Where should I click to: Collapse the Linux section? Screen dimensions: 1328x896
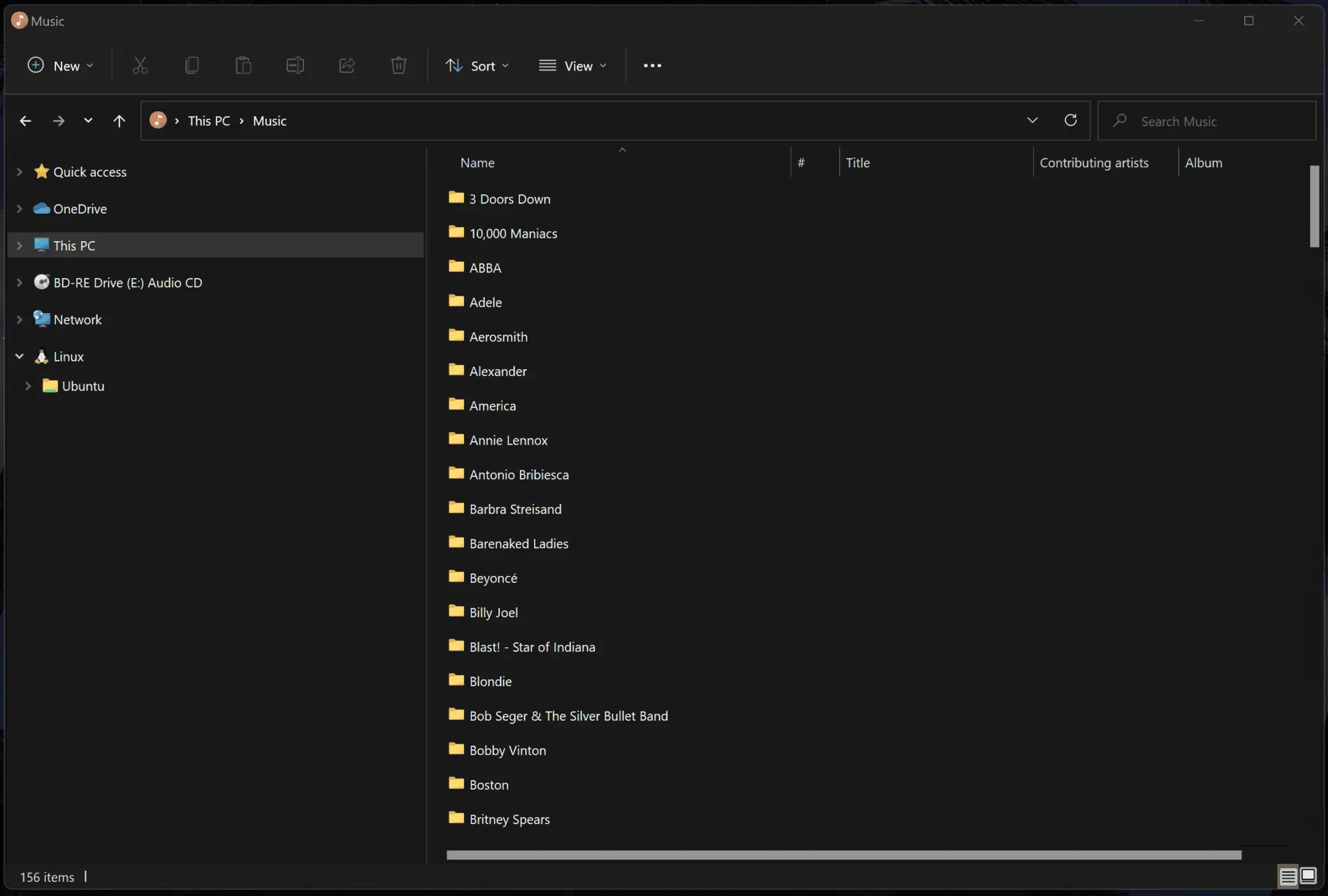[x=20, y=356]
